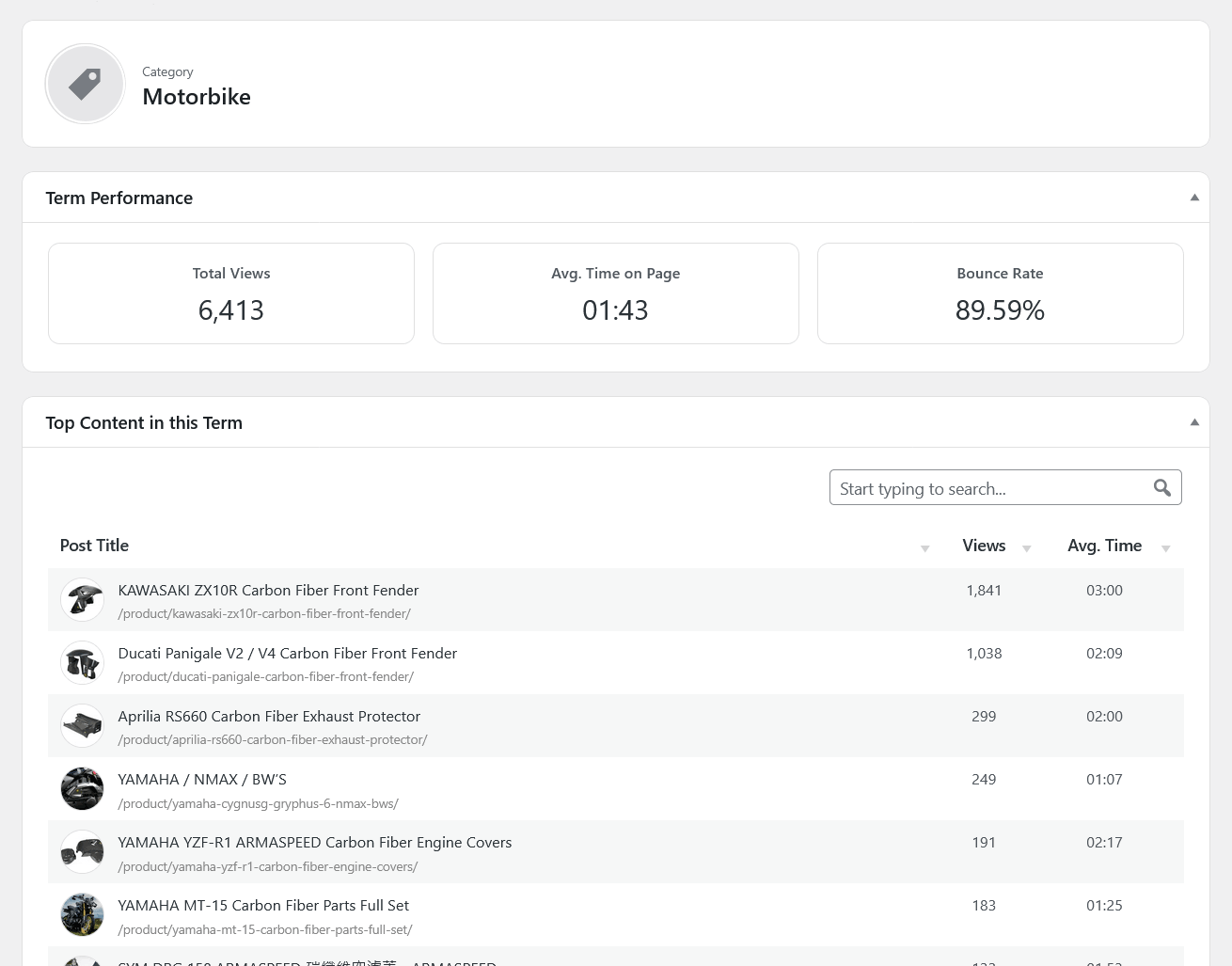Sort table by Post Title arrow
The height and width of the screenshot is (966, 1232).
point(924,548)
